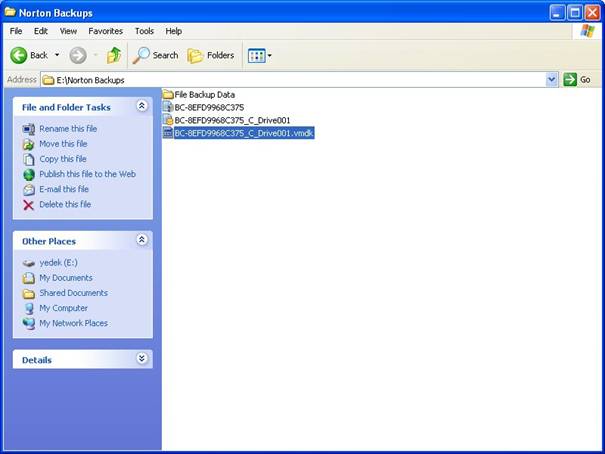Click the E-mail this file envelope icon
The width and height of the screenshot is (605, 454).
[29, 190]
